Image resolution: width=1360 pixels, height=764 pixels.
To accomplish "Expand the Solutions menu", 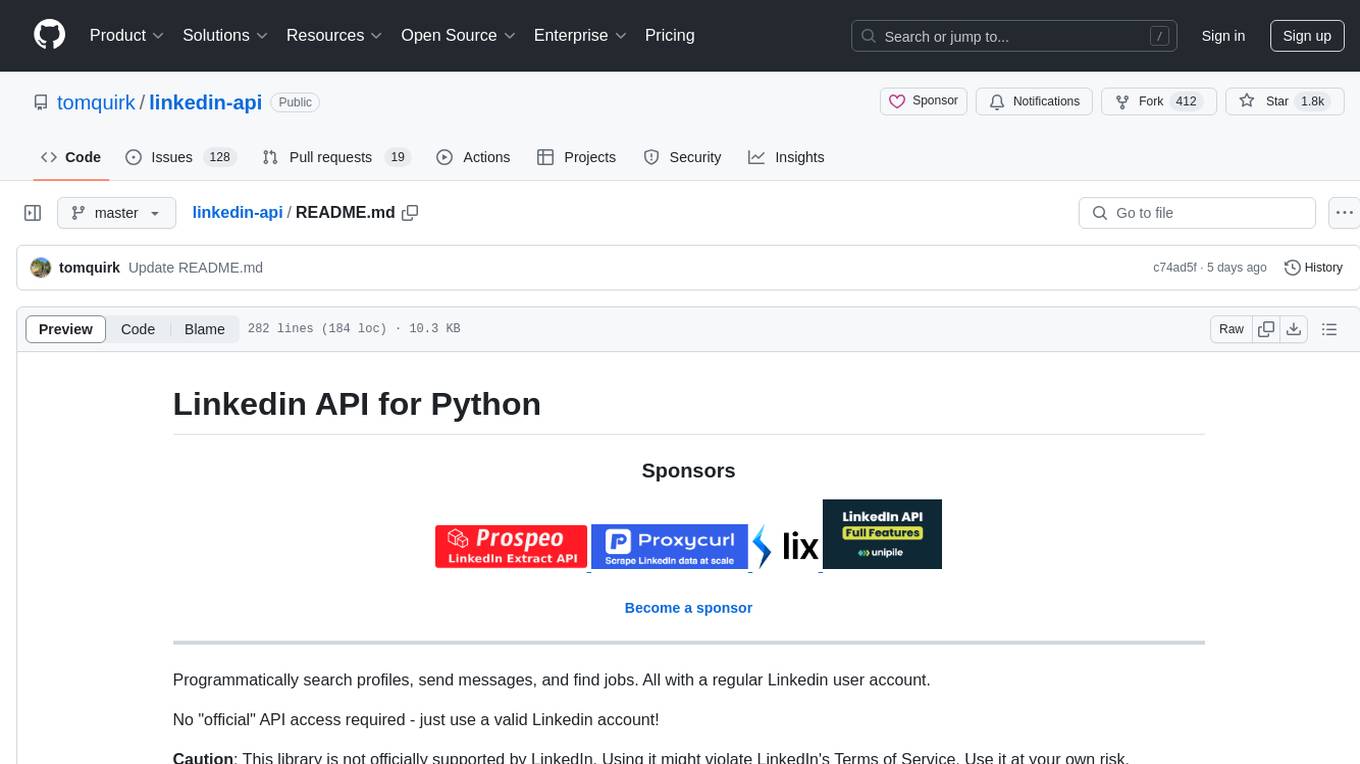I will point(225,35).
